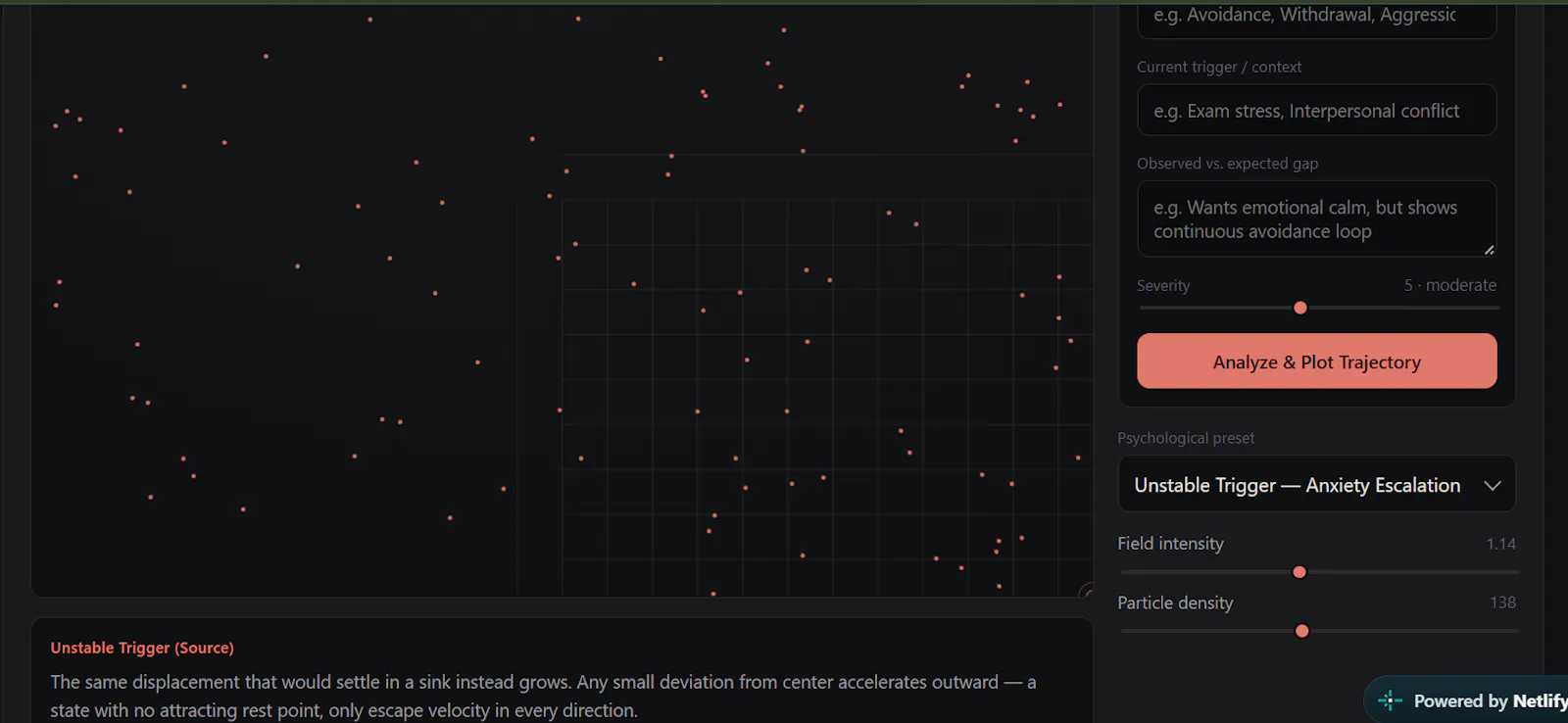Click the Psychological preset label
This screenshot has height=723, width=1568.
[x=1186, y=438]
